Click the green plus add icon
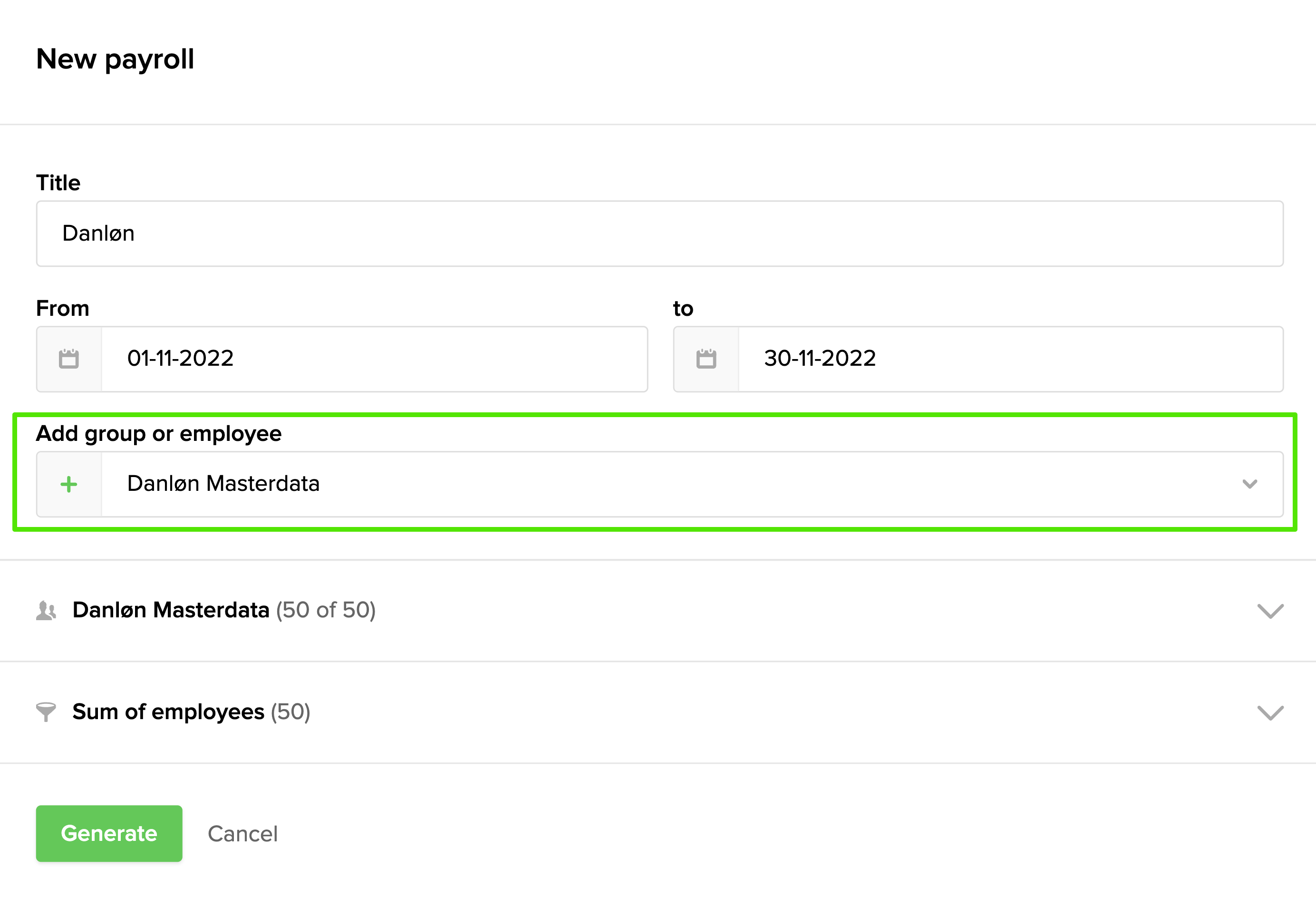 click(69, 484)
